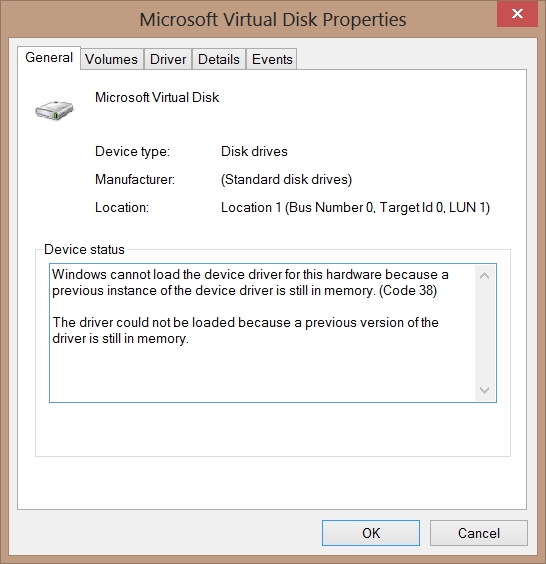
Task: Close the Properties dialog
Action: point(517,14)
